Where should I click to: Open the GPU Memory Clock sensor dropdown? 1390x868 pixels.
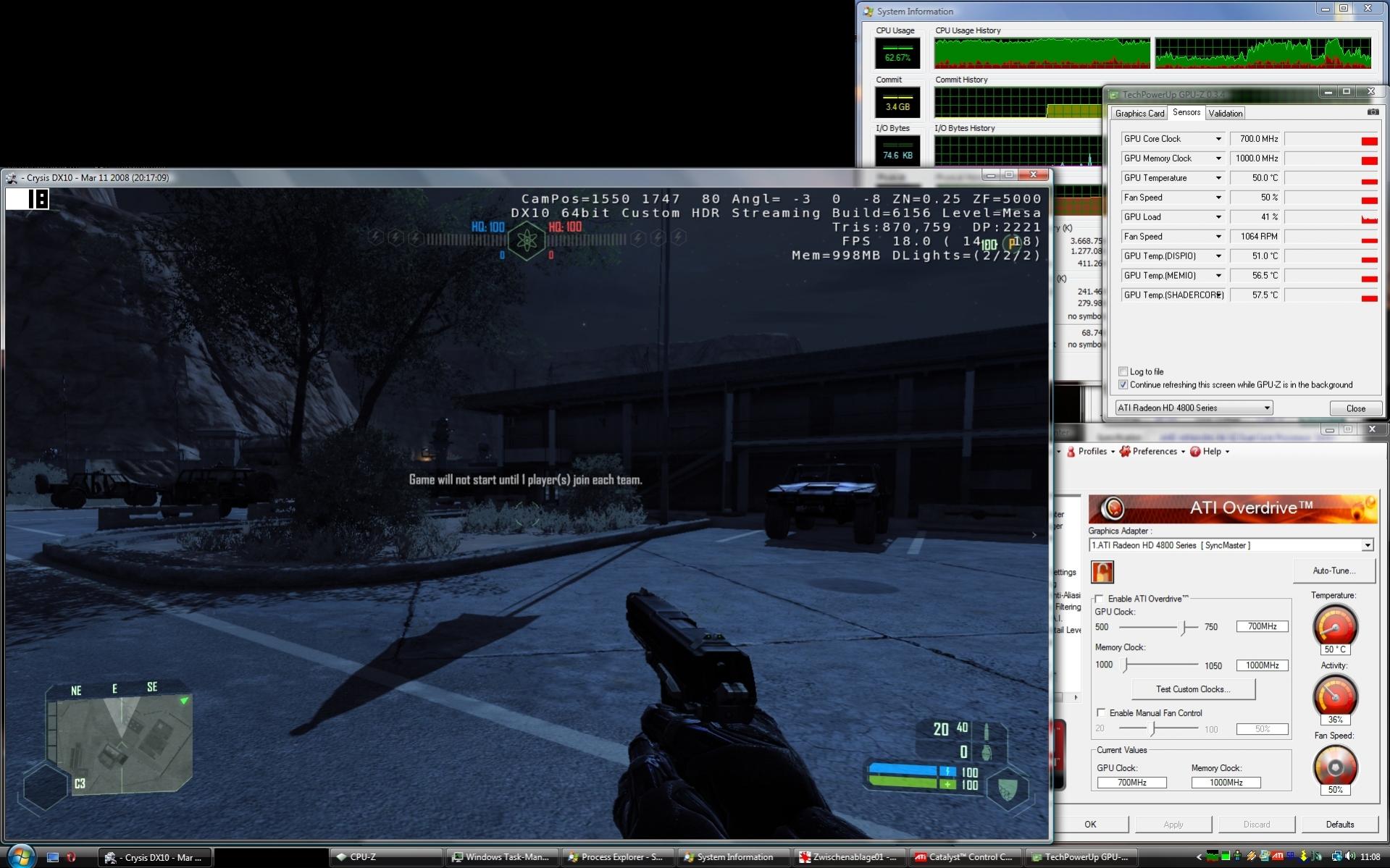(1218, 159)
